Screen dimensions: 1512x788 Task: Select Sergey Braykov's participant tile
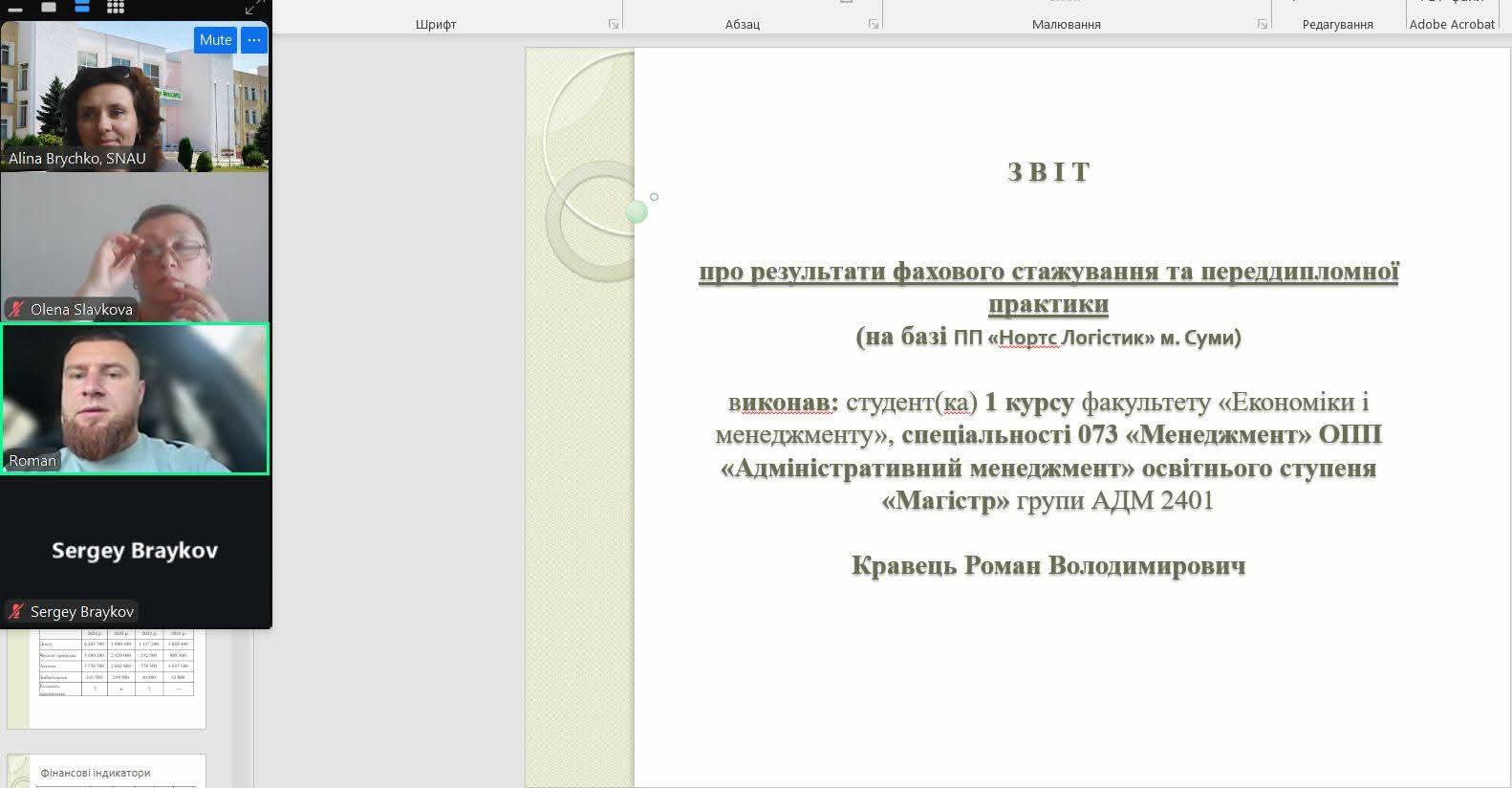point(135,550)
